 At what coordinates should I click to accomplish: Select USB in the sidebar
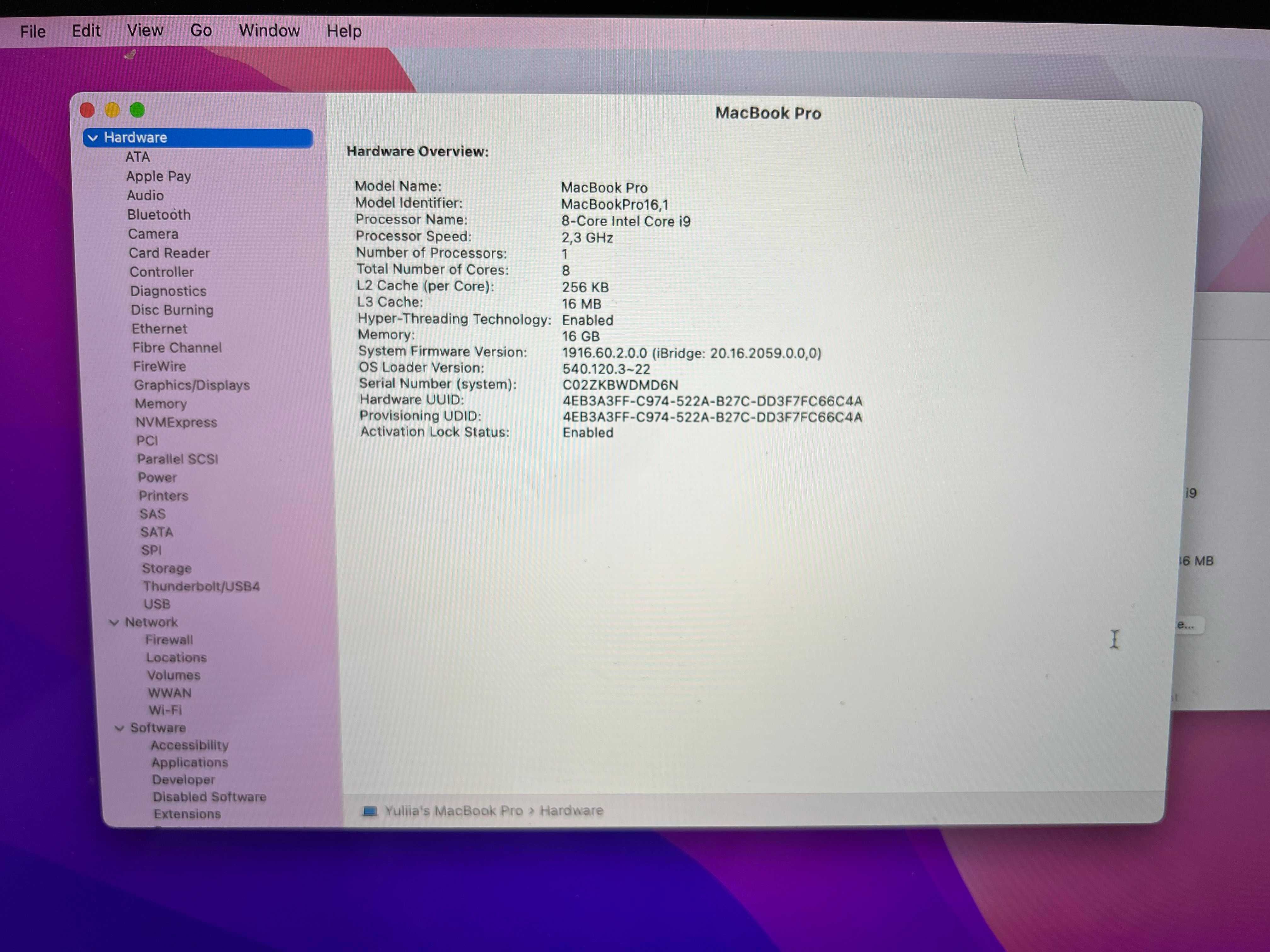(x=157, y=604)
